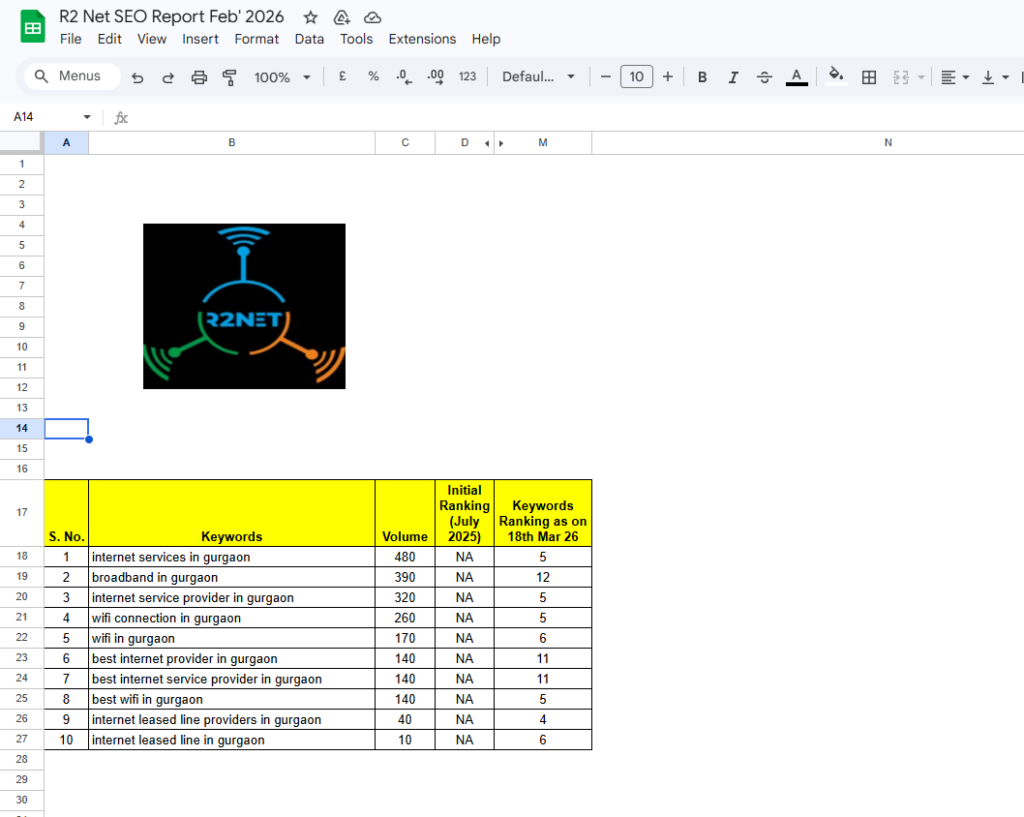The width and height of the screenshot is (1024, 817).
Task: Open the Default font dropdown
Action: click(x=539, y=77)
